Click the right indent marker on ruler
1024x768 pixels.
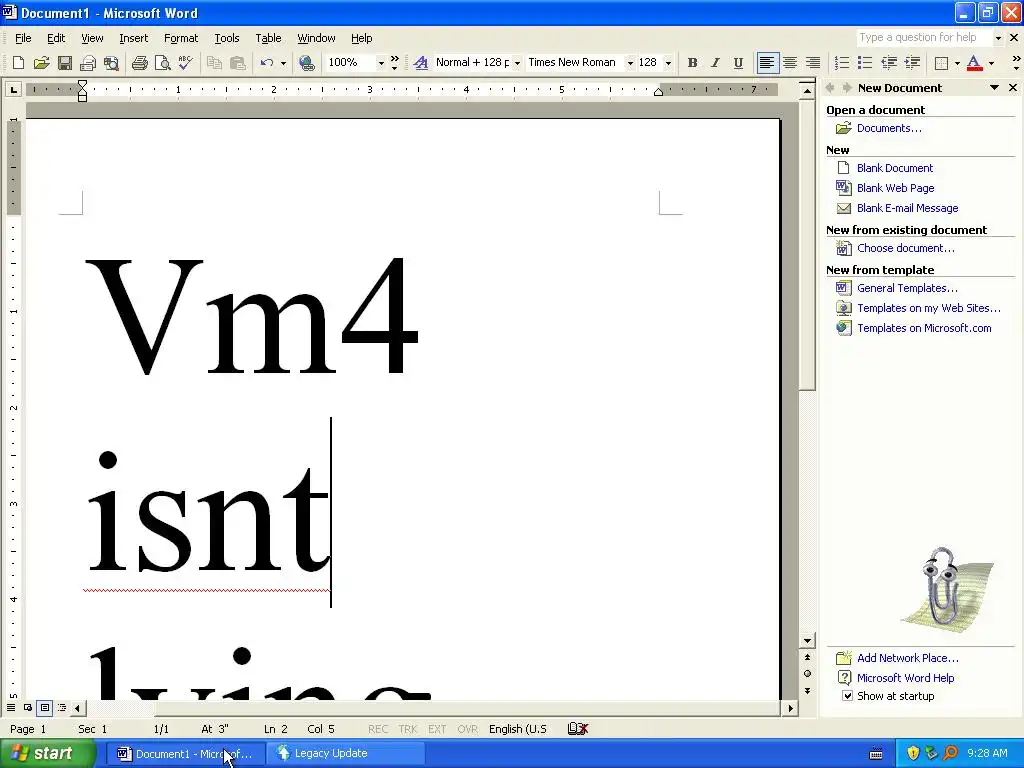pos(658,92)
